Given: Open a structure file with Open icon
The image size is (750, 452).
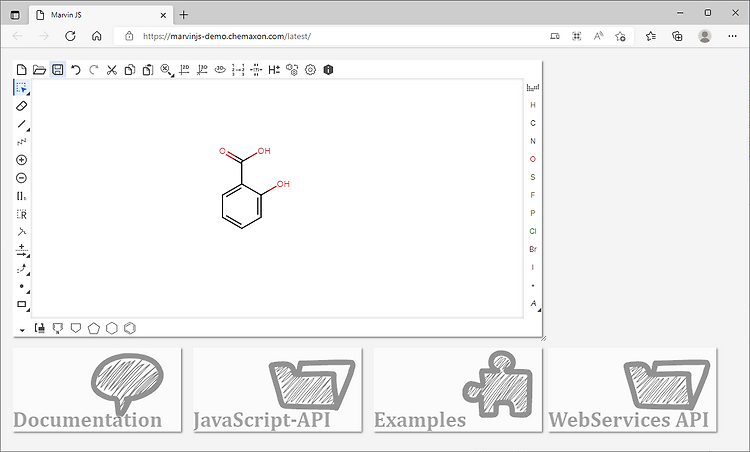Looking at the screenshot, I should coord(39,70).
